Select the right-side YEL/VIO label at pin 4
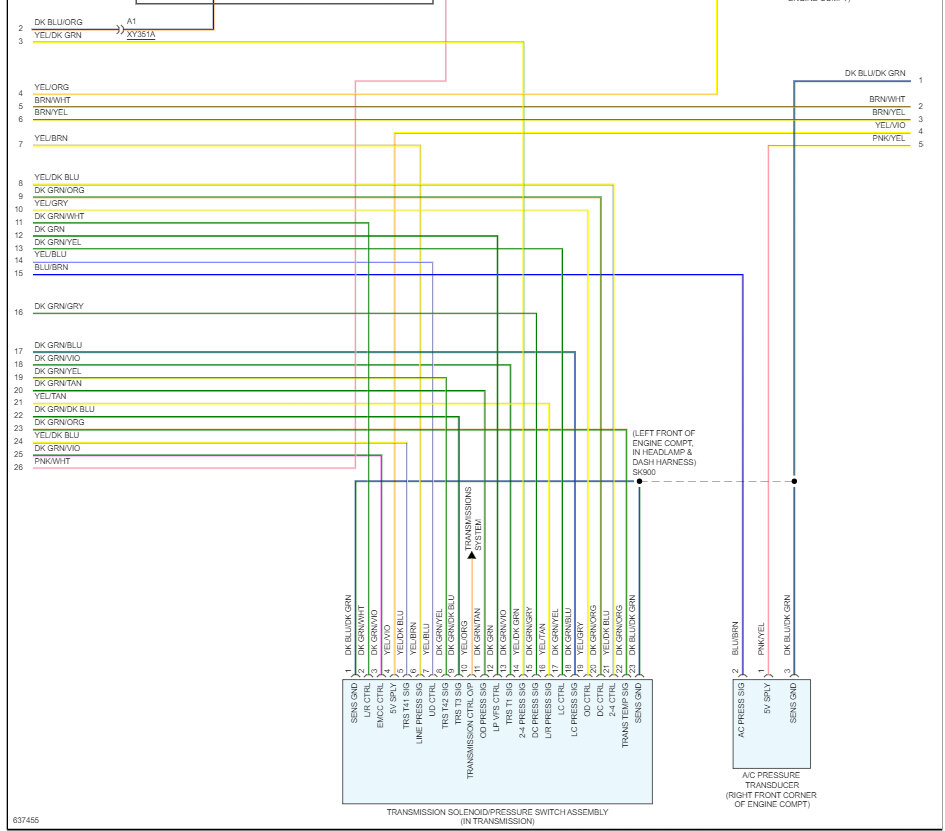The height and width of the screenshot is (831, 945). pos(890,126)
